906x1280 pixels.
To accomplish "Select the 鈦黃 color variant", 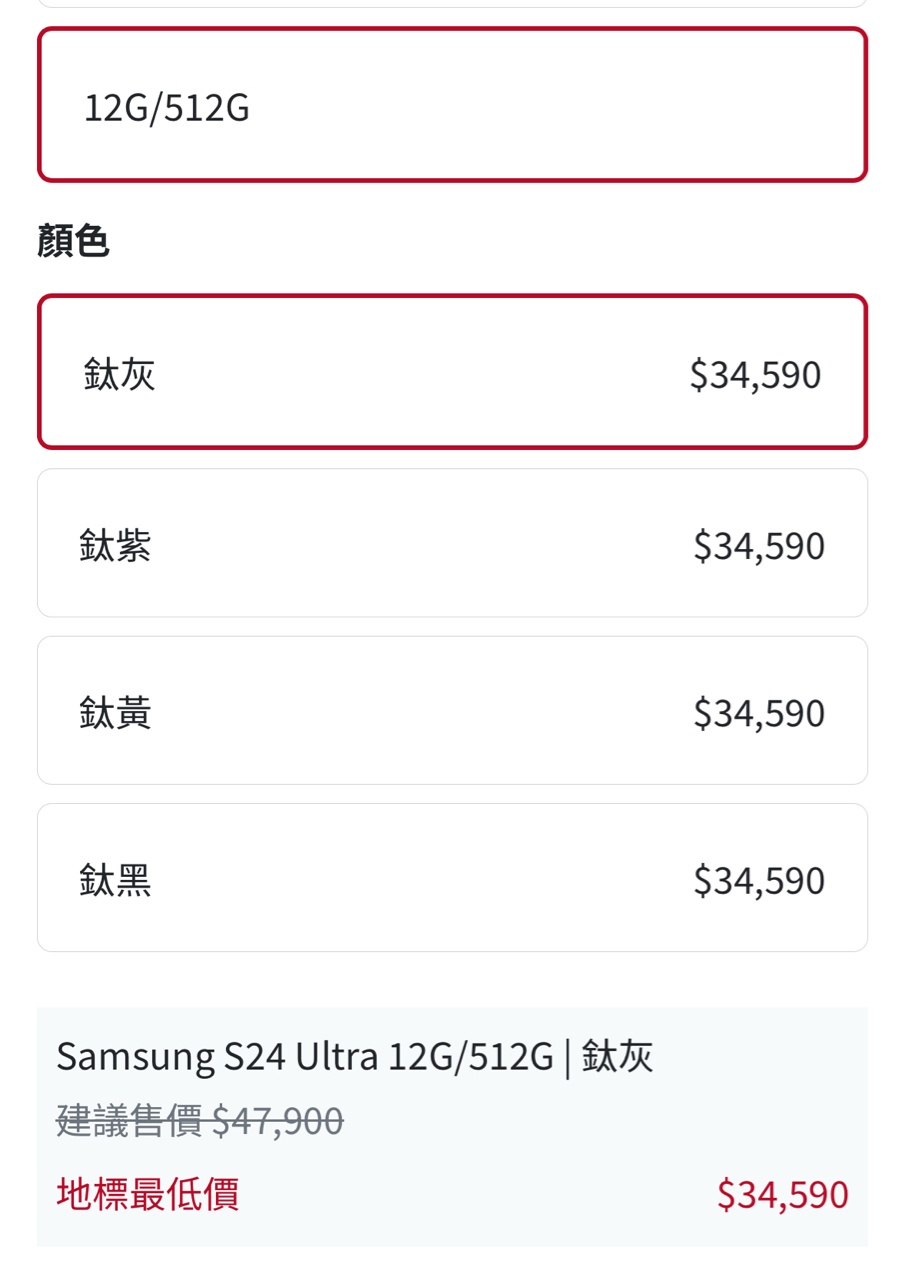I will pyautogui.click(x=452, y=710).
